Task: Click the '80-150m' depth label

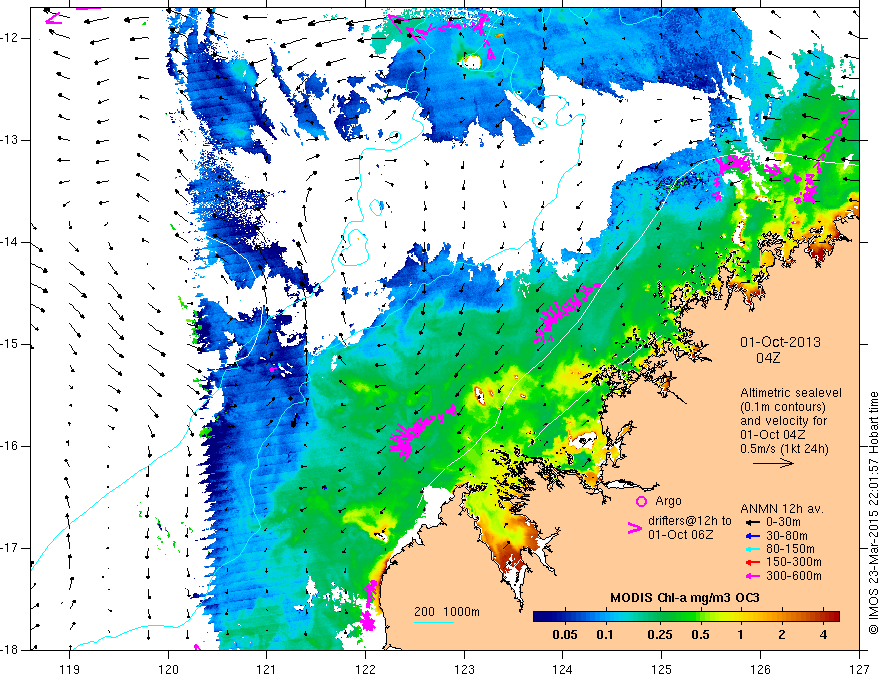Action: pos(790,549)
